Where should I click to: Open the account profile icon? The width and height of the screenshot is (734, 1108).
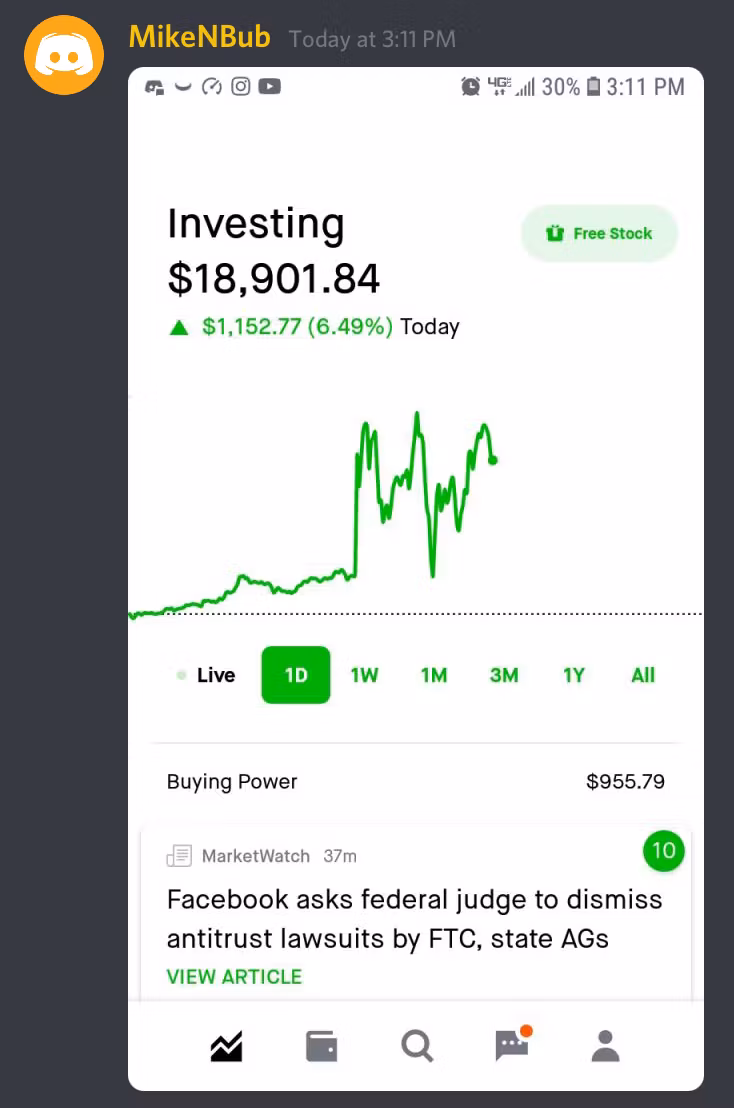[x=605, y=1046]
